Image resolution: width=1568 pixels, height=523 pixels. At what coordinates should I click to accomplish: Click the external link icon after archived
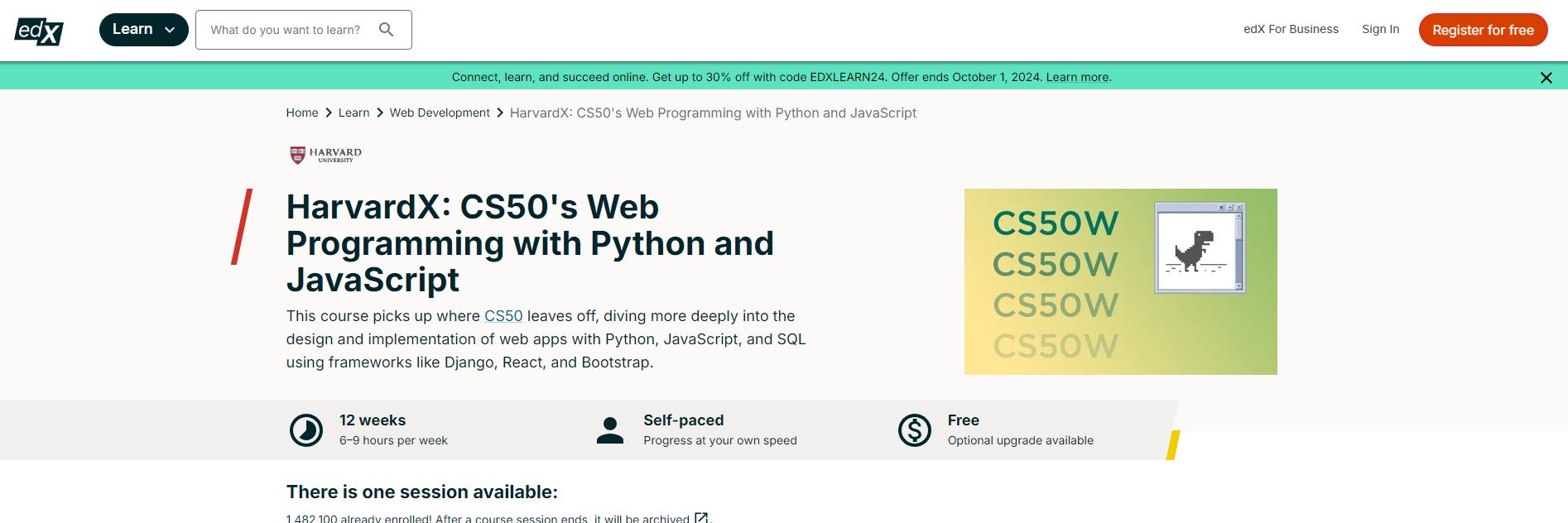tap(701, 518)
